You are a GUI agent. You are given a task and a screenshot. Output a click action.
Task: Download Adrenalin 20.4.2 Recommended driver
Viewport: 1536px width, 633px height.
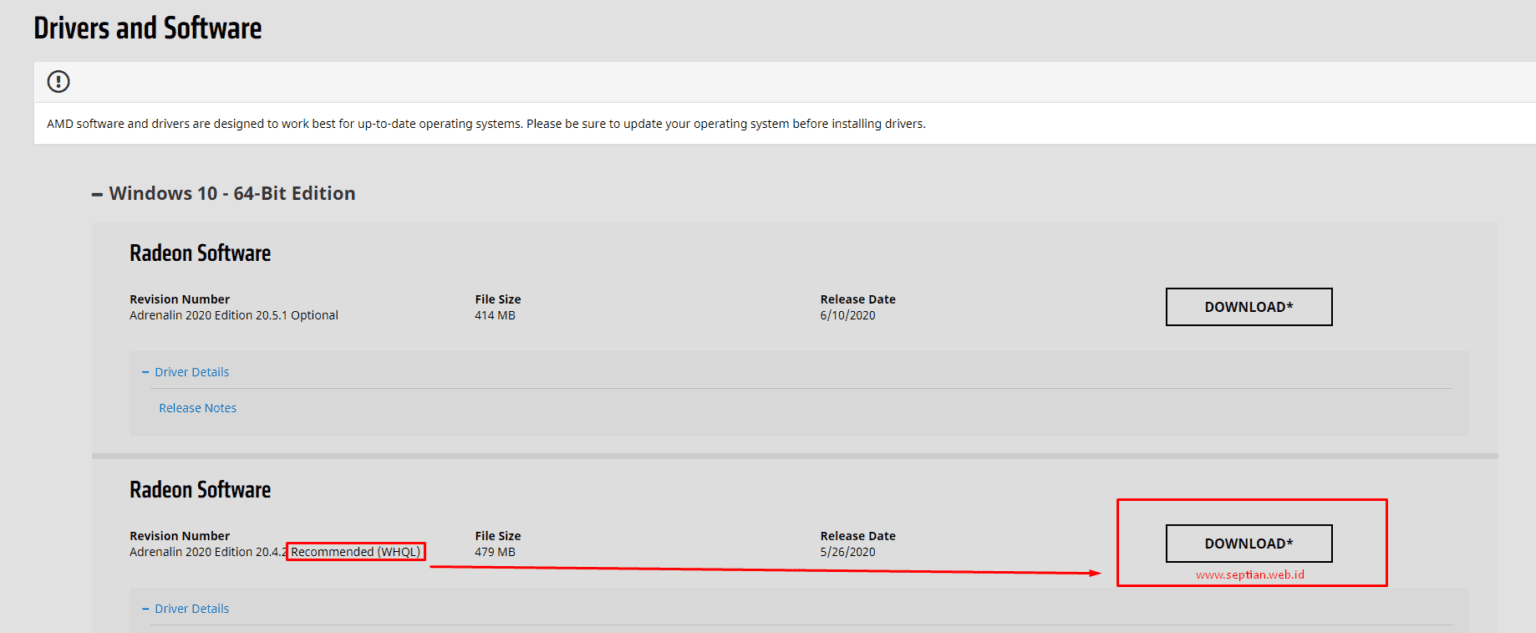coord(1249,544)
